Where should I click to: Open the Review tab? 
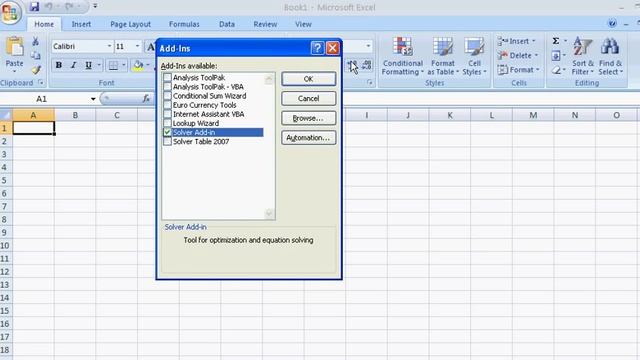tap(265, 24)
